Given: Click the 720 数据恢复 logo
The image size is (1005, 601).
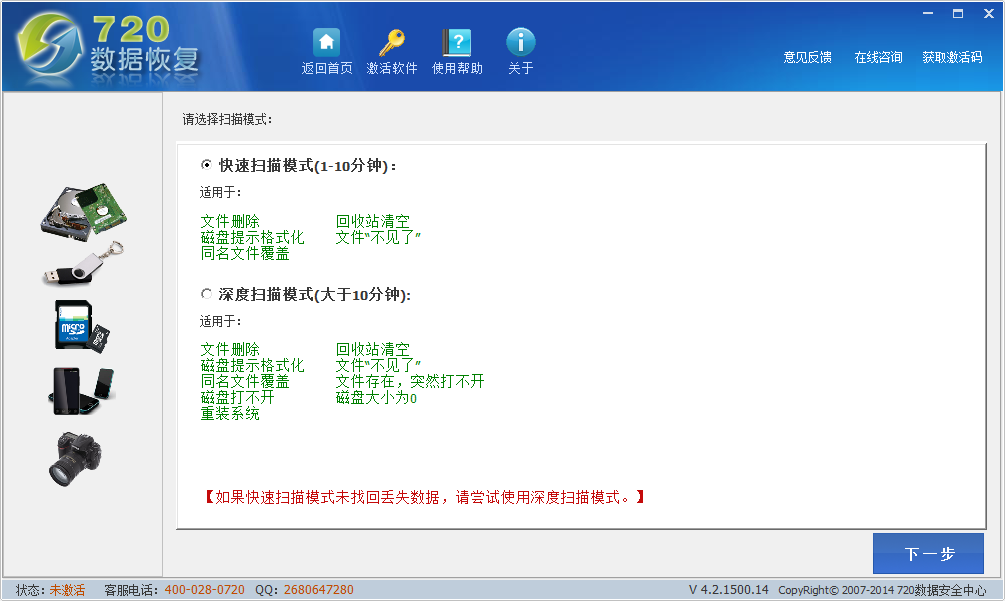Looking at the screenshot, I should (109, 50).
